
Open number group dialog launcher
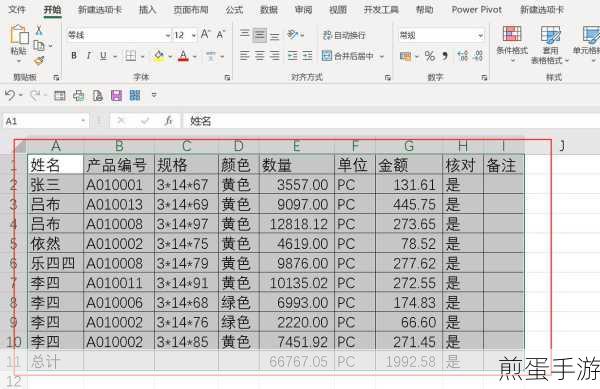point(484,78)
